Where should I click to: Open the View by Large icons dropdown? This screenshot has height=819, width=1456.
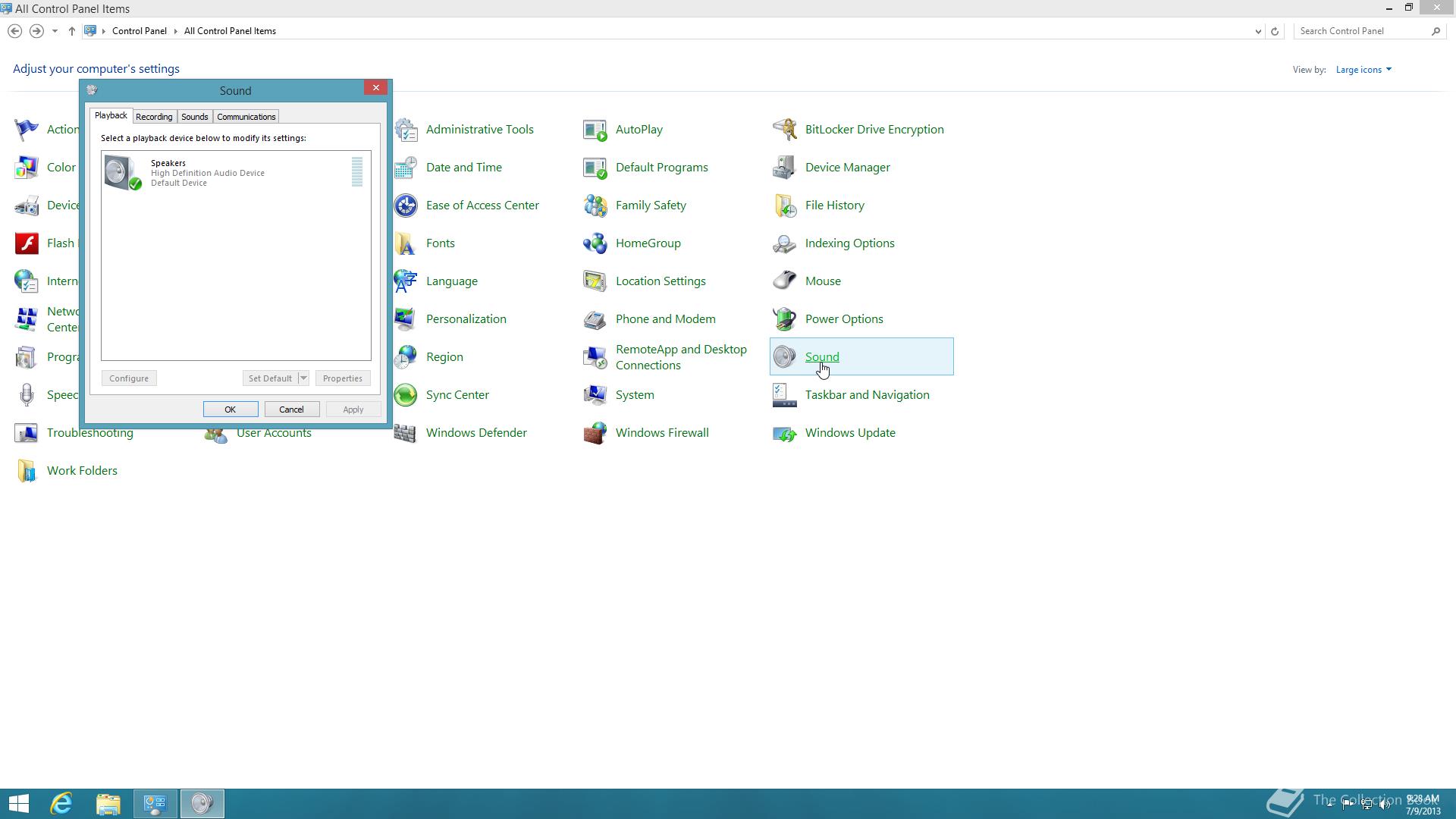[x=1363, y=70]
